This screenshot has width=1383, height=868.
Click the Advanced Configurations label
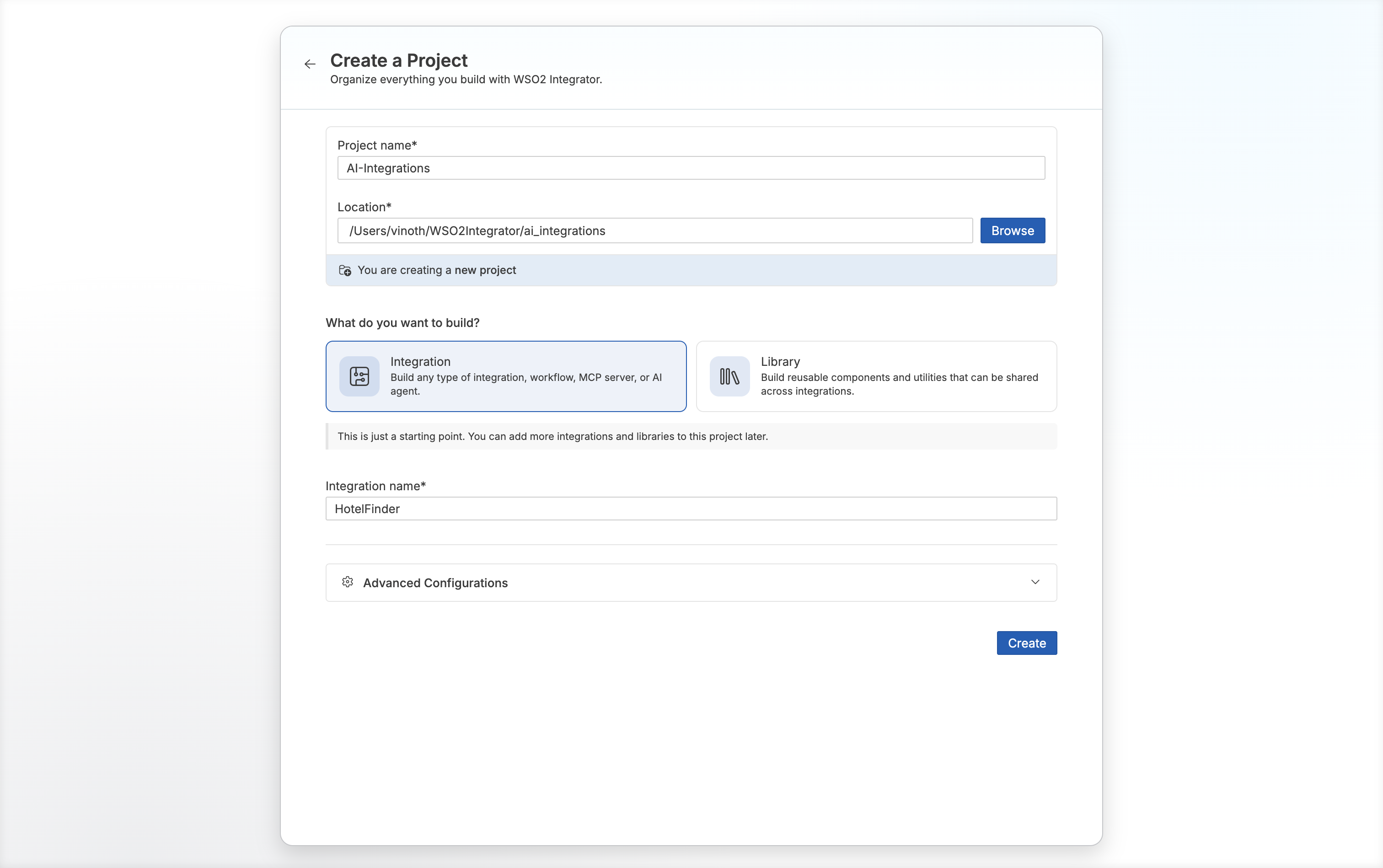pyautogui.click(x=435, y=583)
